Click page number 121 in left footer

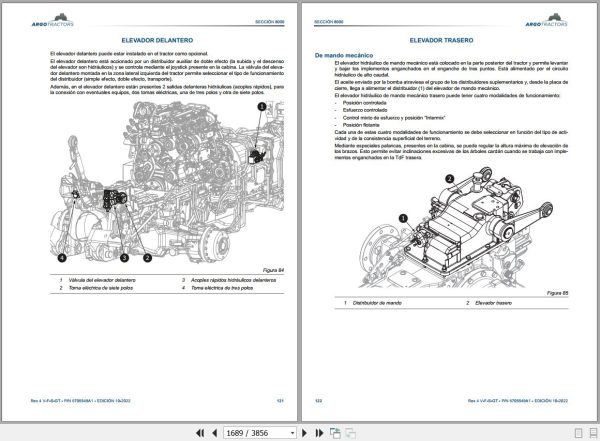pos(280,401)
